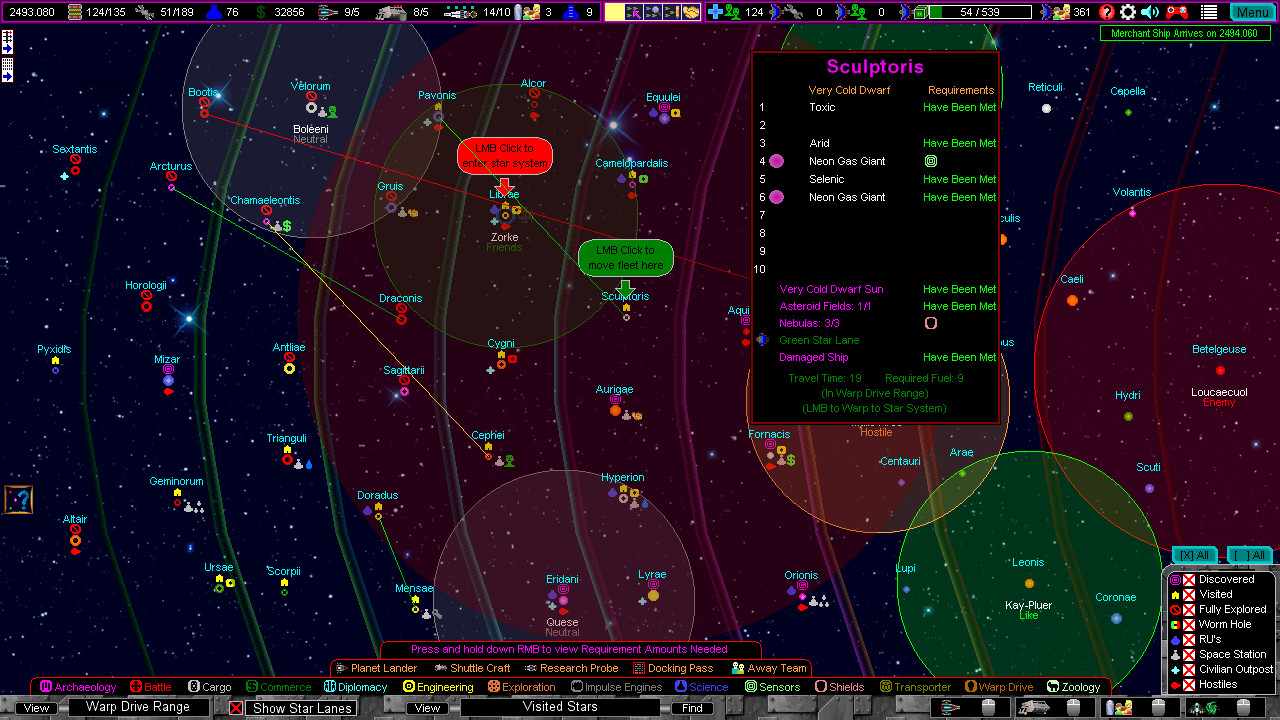The image size is (1280, 720).
Task: Open the help question mark icon
Action: [1106, 12]
